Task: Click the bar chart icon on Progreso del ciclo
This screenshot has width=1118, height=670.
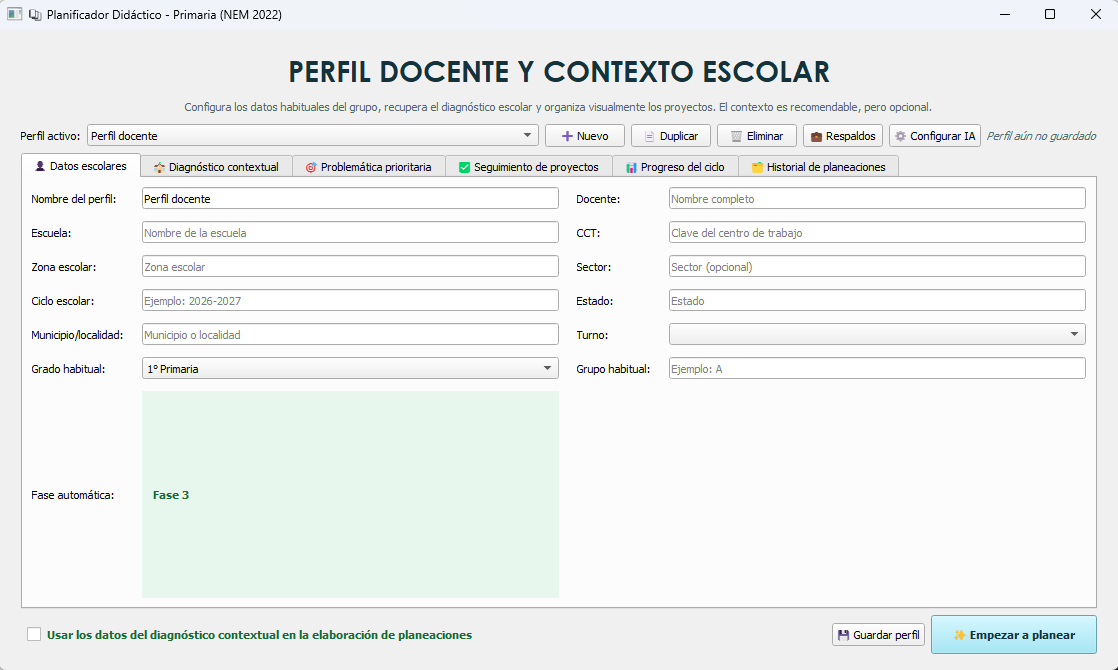Action: point(631,168)
